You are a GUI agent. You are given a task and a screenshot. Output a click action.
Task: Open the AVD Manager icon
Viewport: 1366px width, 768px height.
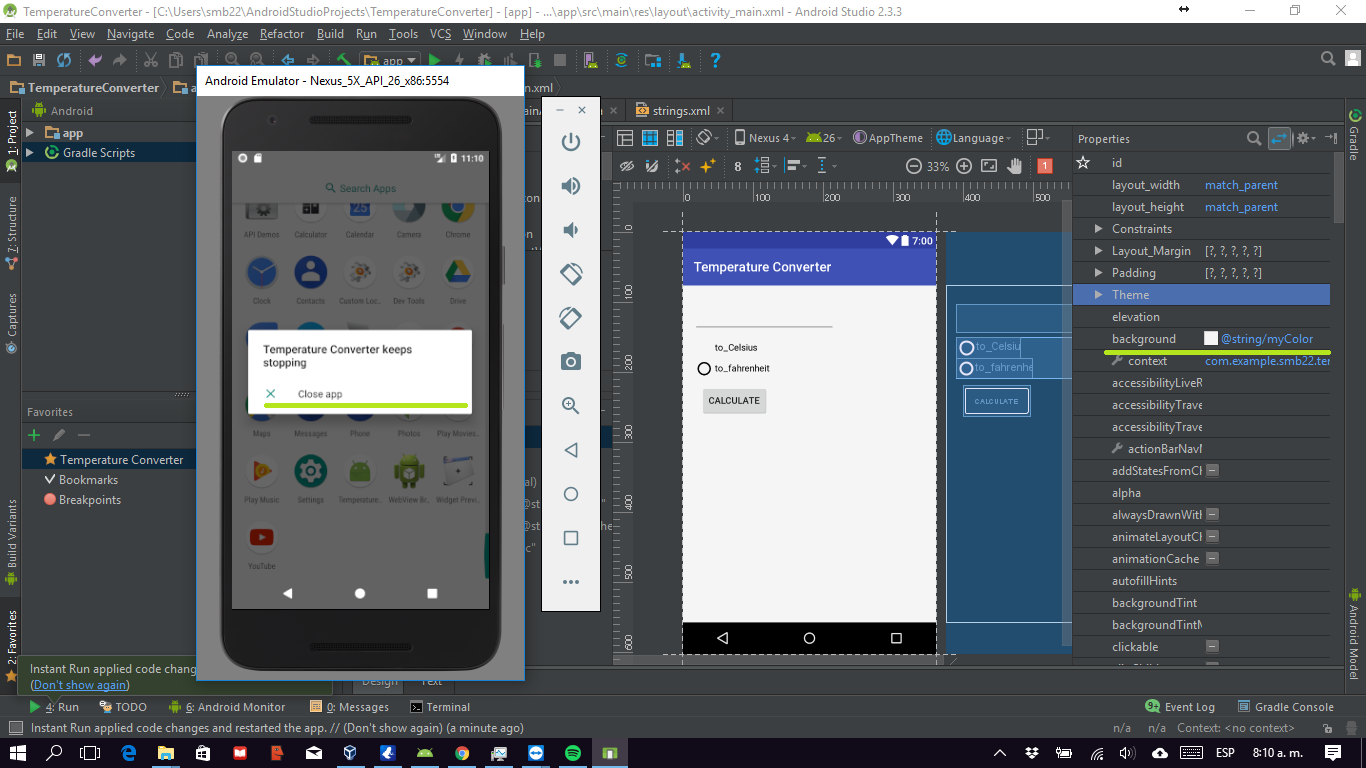coord(589,60)
